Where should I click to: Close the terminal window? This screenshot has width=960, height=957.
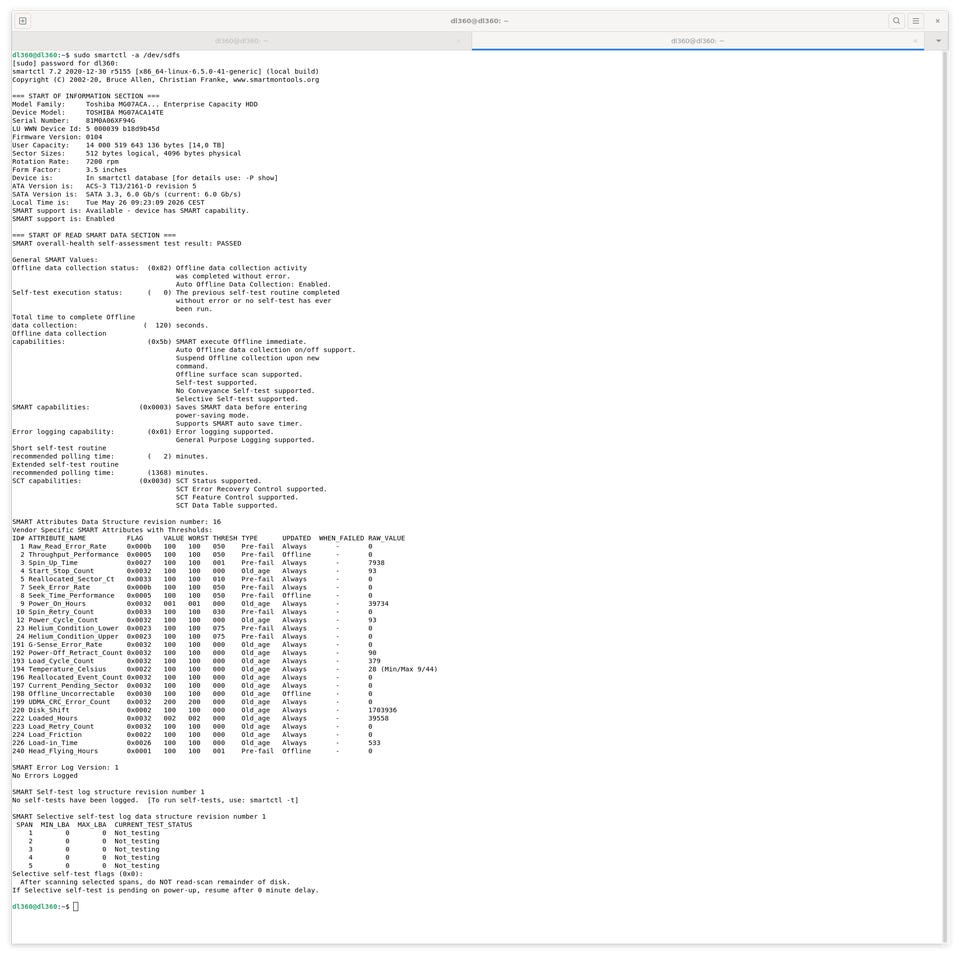click(937, 21)
